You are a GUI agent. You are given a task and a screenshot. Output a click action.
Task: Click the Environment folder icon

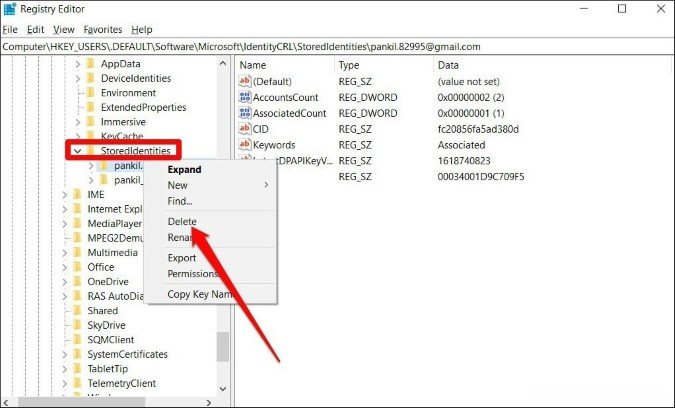[x=90, y=93]
